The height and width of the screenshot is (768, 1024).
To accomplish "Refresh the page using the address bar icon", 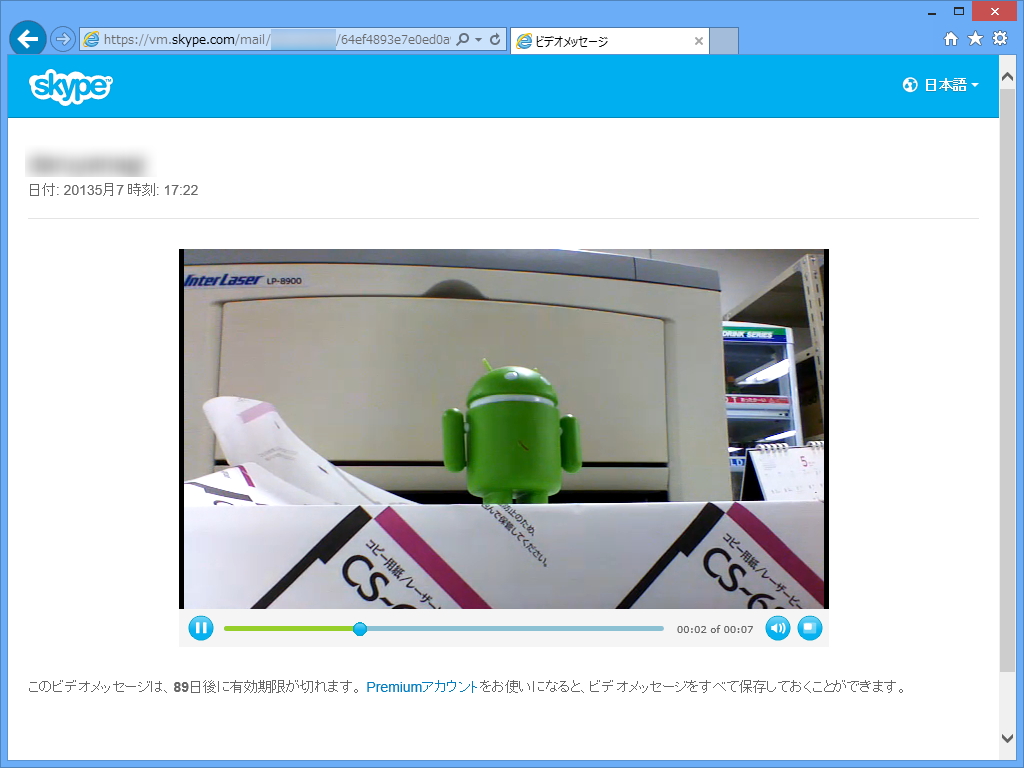I will 495,39.
